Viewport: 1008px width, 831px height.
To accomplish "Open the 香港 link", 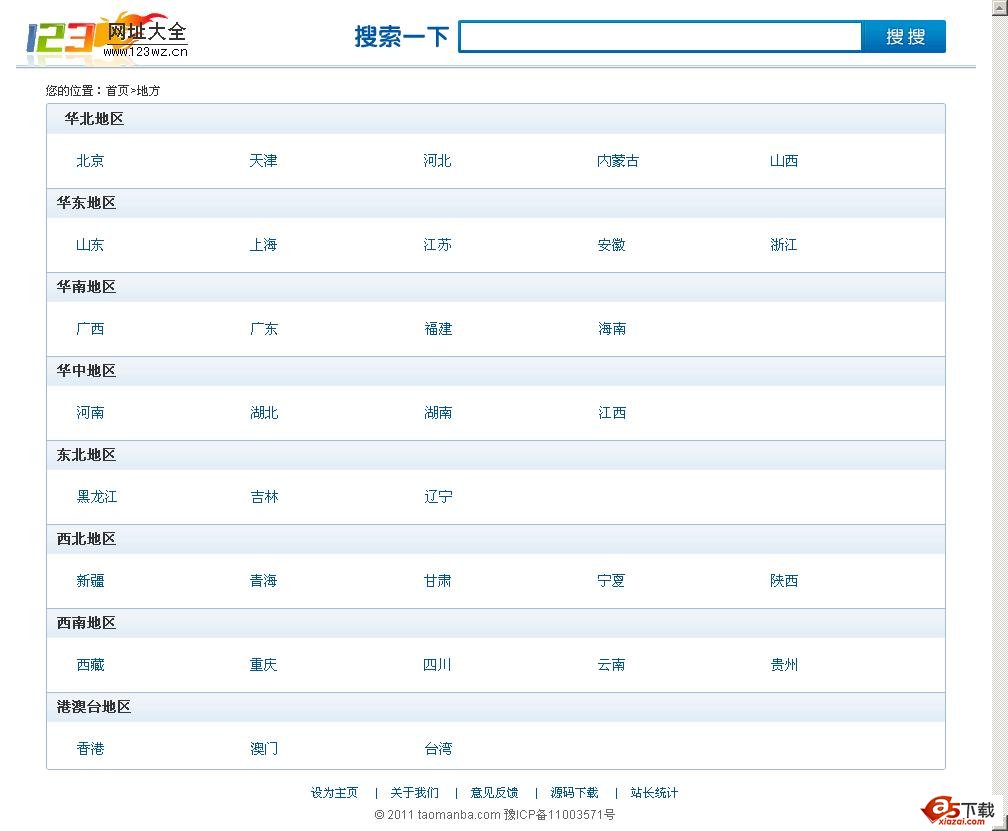I will click(90, 749).
